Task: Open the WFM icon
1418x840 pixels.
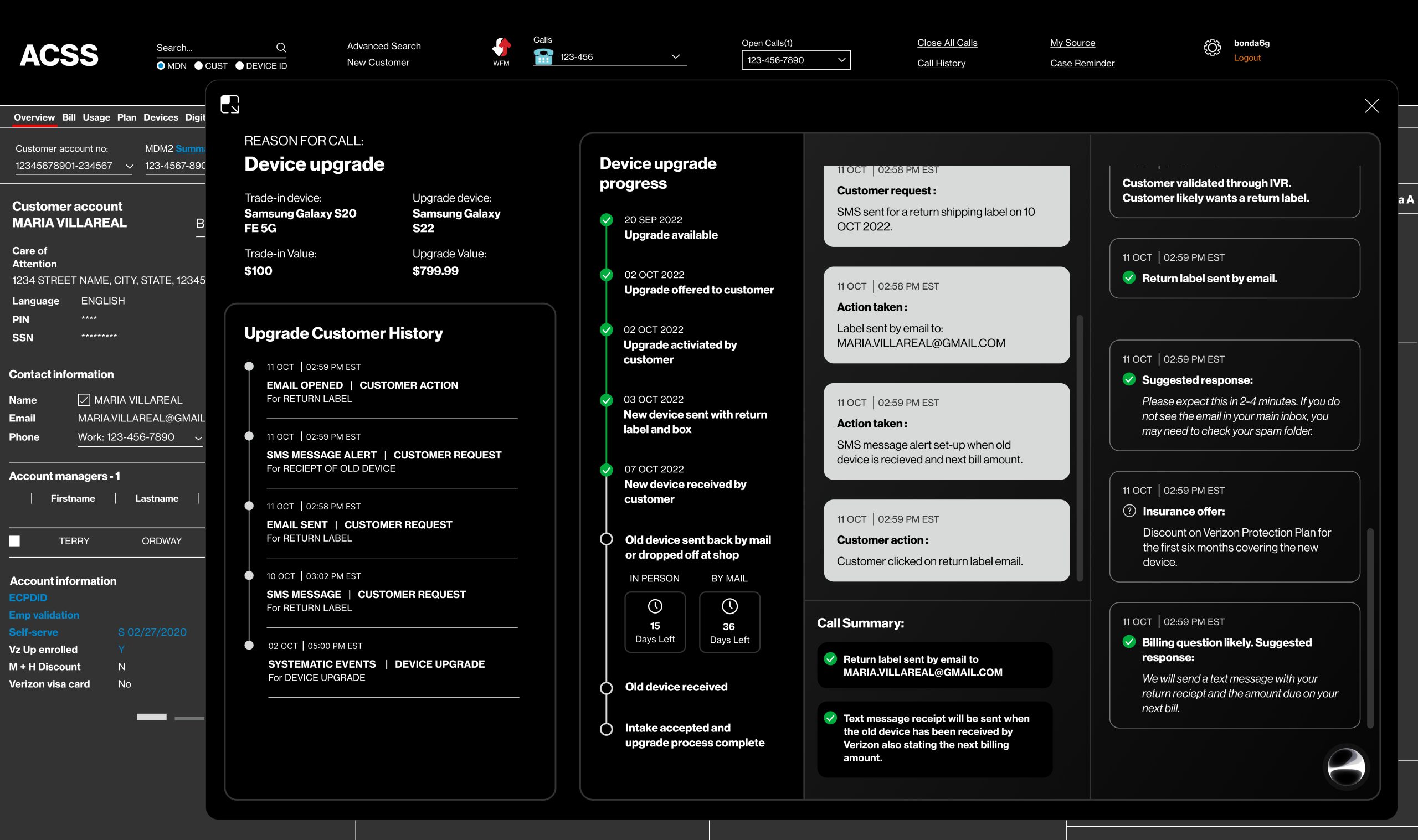Action: (501, 49)
